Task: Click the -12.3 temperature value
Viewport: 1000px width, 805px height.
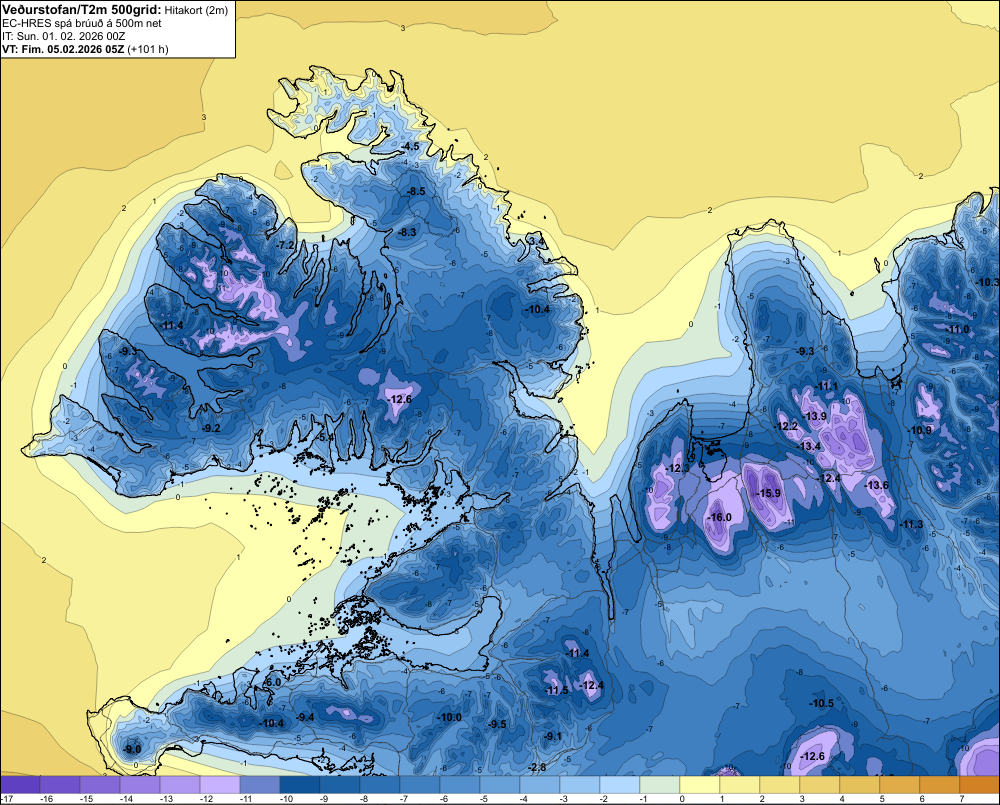Action: click(677, 469)
